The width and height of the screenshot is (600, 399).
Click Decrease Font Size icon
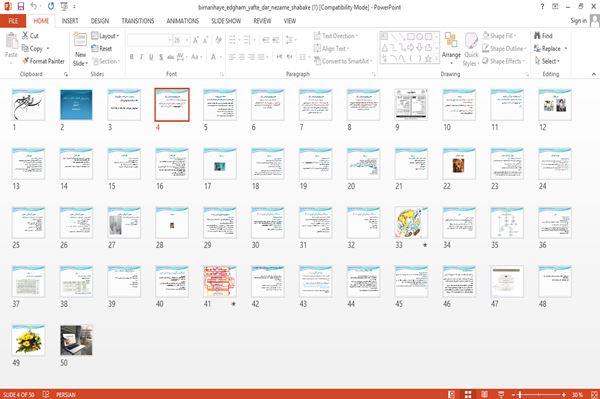(205, 40)
